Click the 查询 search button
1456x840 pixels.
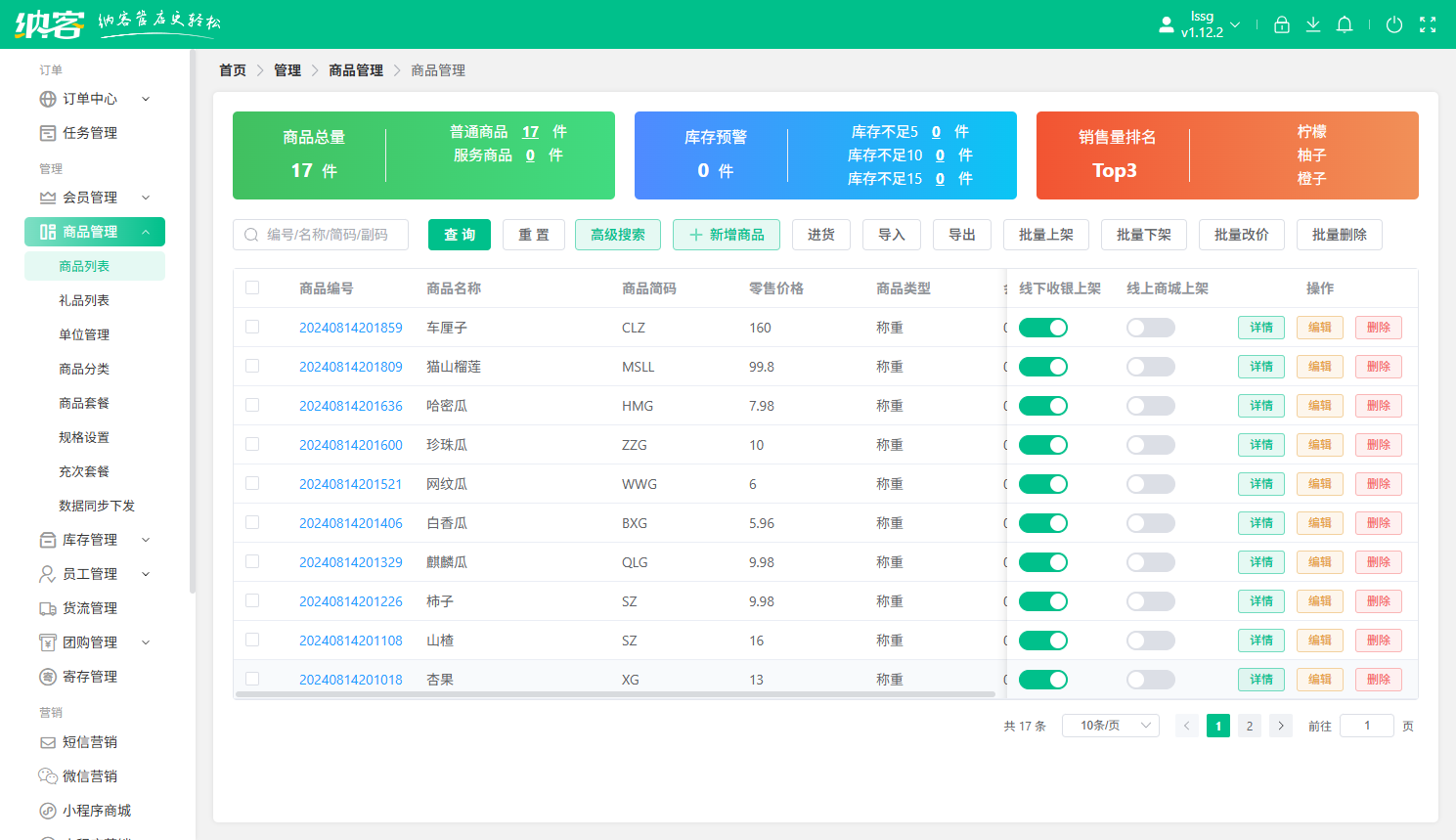[460, 235]
